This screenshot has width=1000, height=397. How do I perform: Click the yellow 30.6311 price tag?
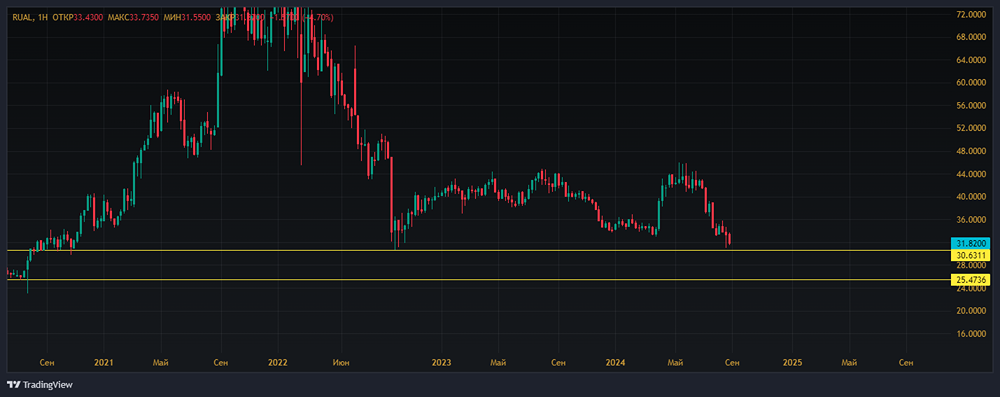971,255
